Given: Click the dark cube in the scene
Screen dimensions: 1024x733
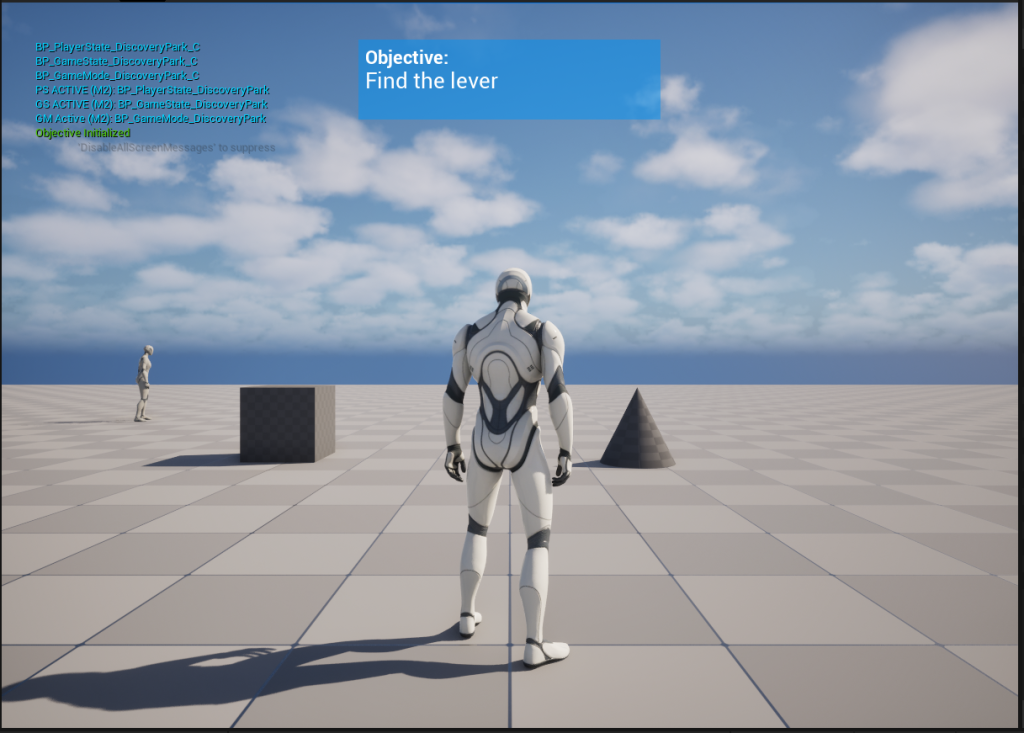Looking at the screenshot, I should coord(286,423).
